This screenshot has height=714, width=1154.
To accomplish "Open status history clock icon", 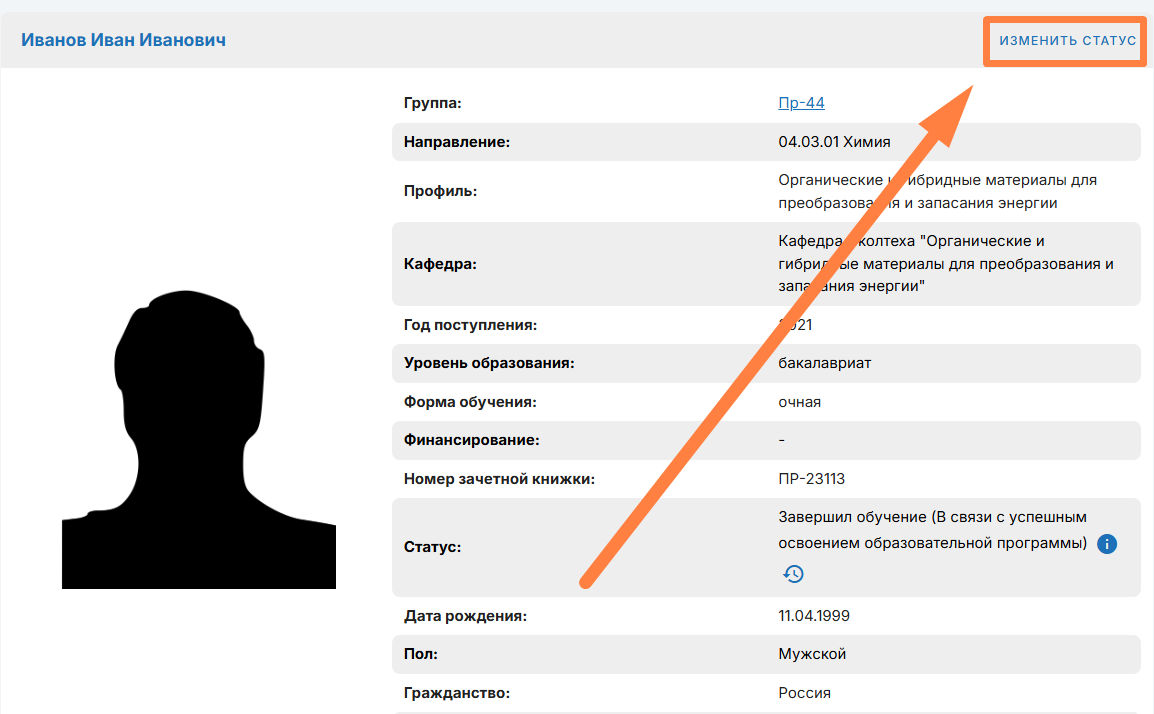I will pos(793,574).
